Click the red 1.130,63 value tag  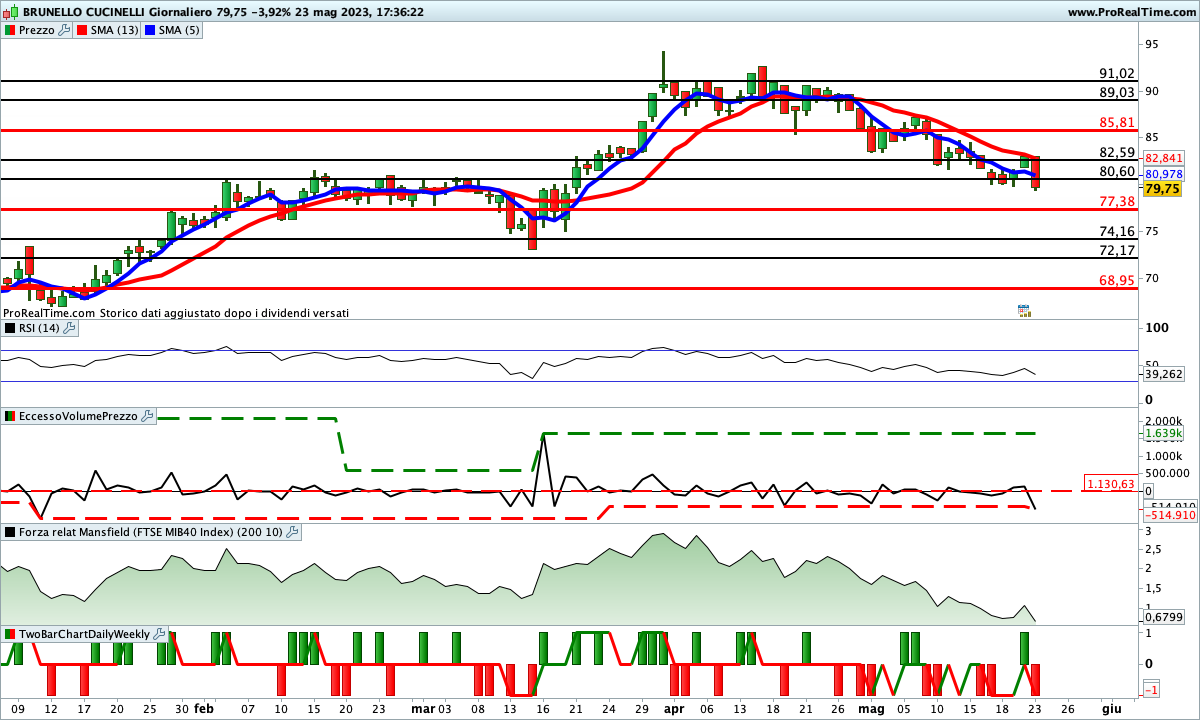(x=1110, y=484)
